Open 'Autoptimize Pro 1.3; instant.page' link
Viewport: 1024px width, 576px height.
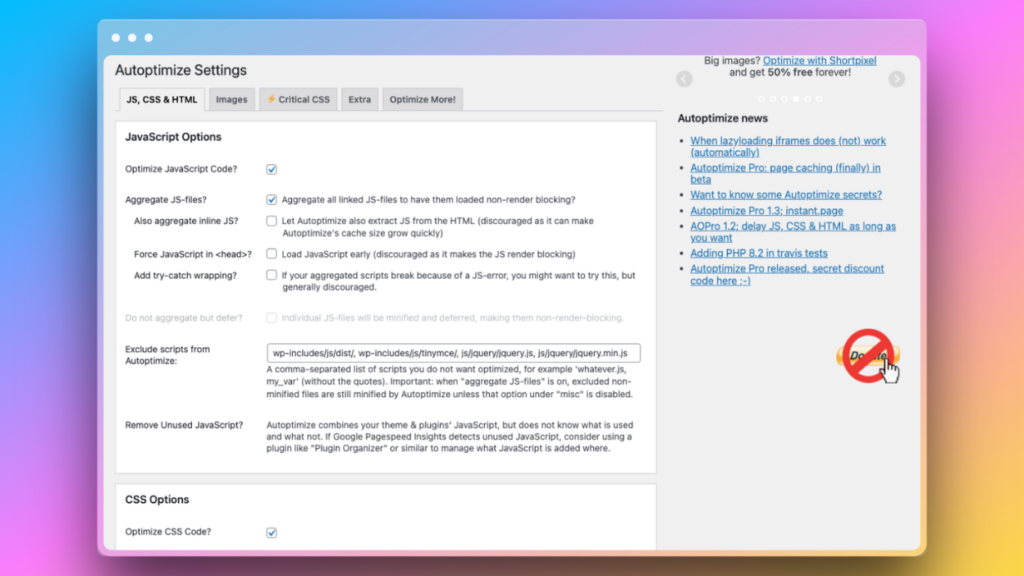coord(767,210)
